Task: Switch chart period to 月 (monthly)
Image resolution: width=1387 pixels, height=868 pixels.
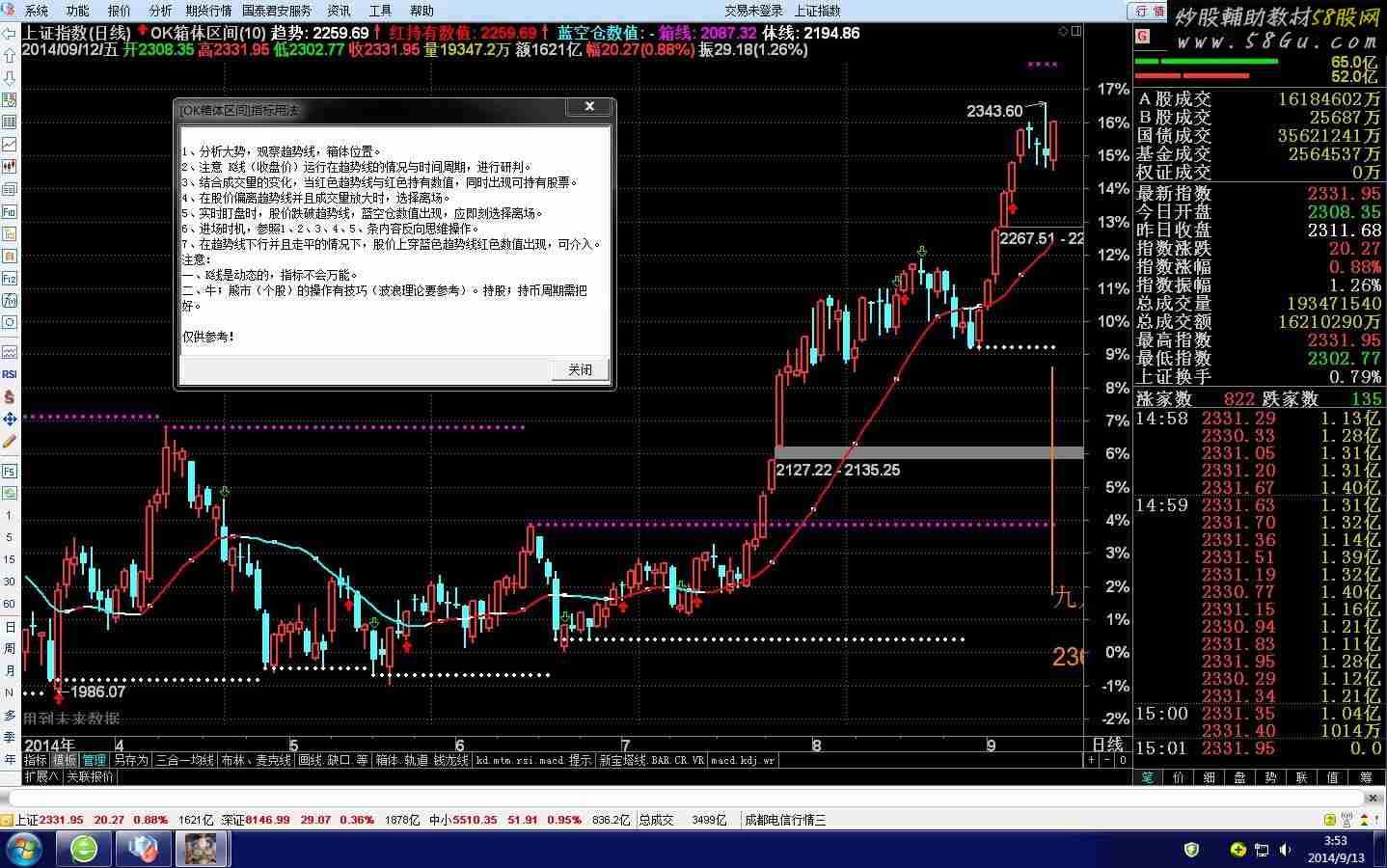Action: (10, 670)
